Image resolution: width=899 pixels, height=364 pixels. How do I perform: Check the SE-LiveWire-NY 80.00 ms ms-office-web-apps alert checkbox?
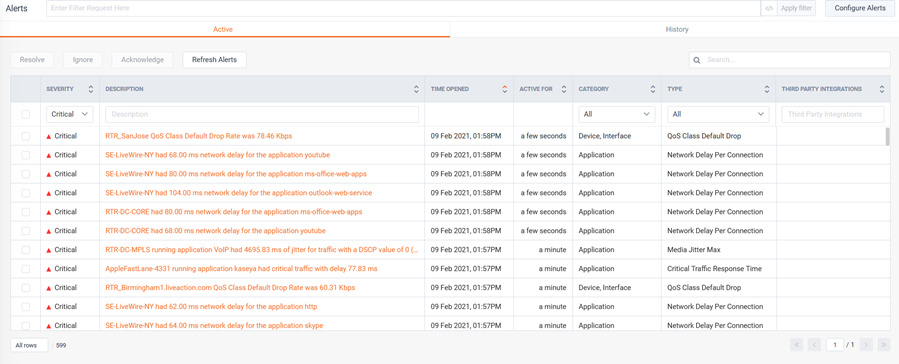25,174
